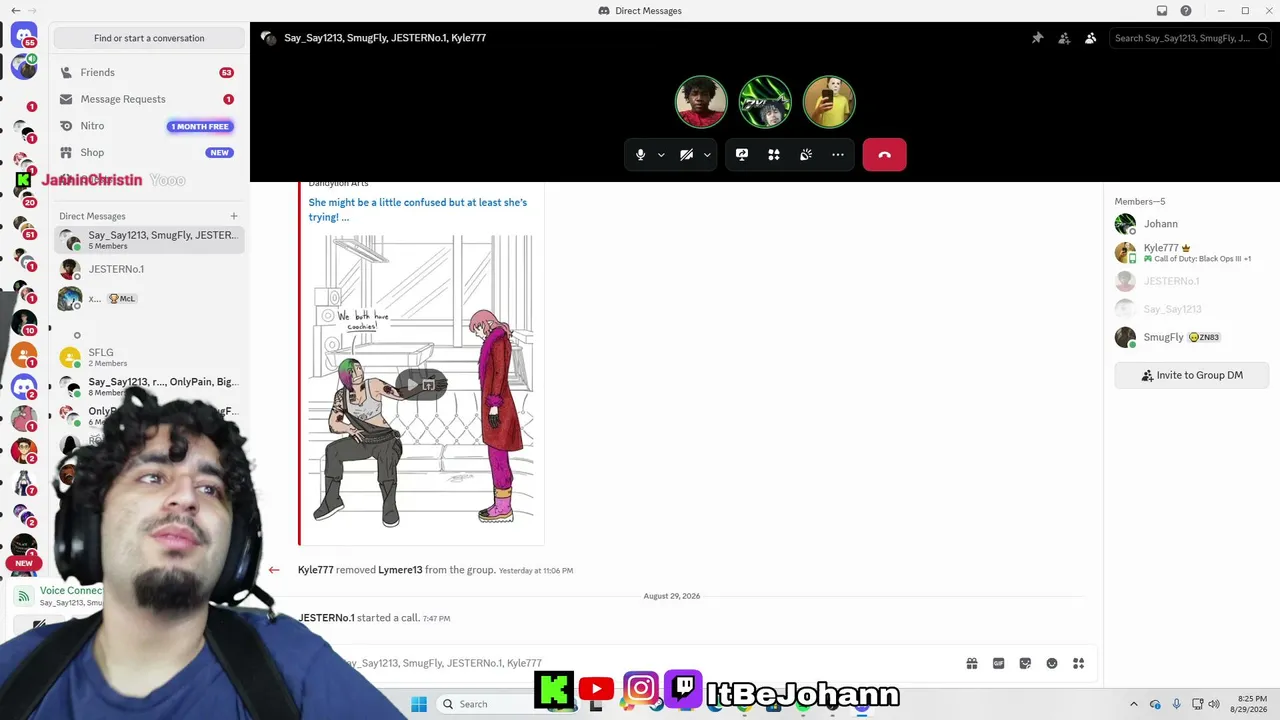Open more call options ellipsis

[x=838, y=155]
